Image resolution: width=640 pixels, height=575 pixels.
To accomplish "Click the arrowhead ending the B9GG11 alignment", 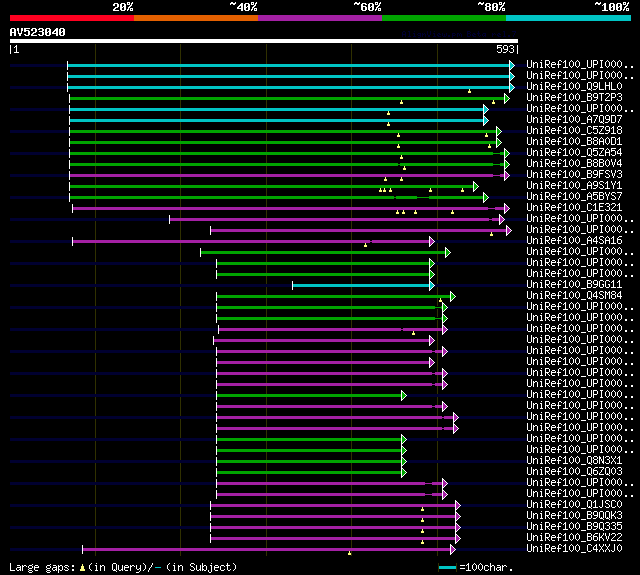I will coord(432,286).
